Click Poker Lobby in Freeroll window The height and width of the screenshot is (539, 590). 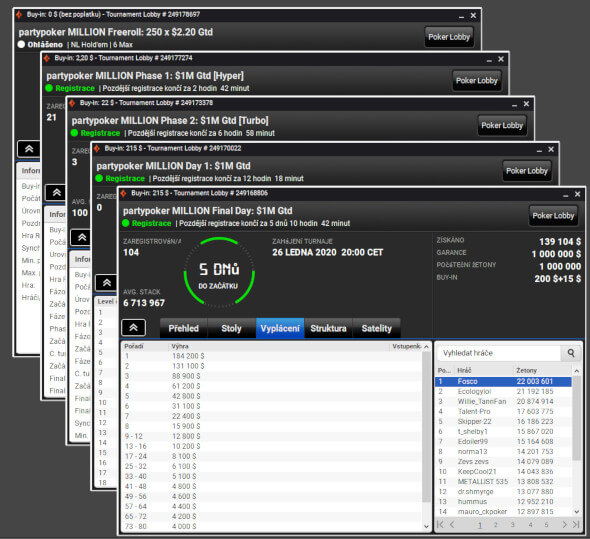tap(449, 37)
